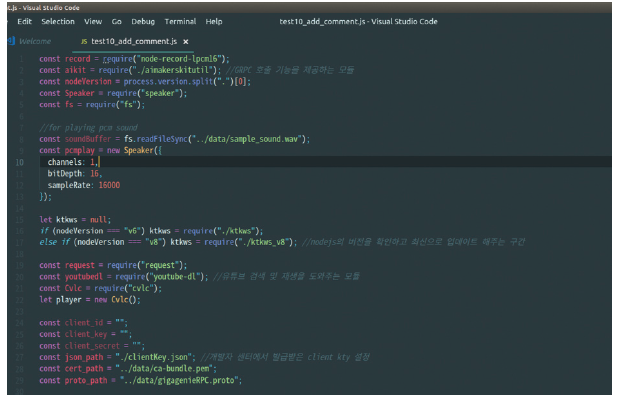Click the "cvlc" string on line 21

pos(142,288)
